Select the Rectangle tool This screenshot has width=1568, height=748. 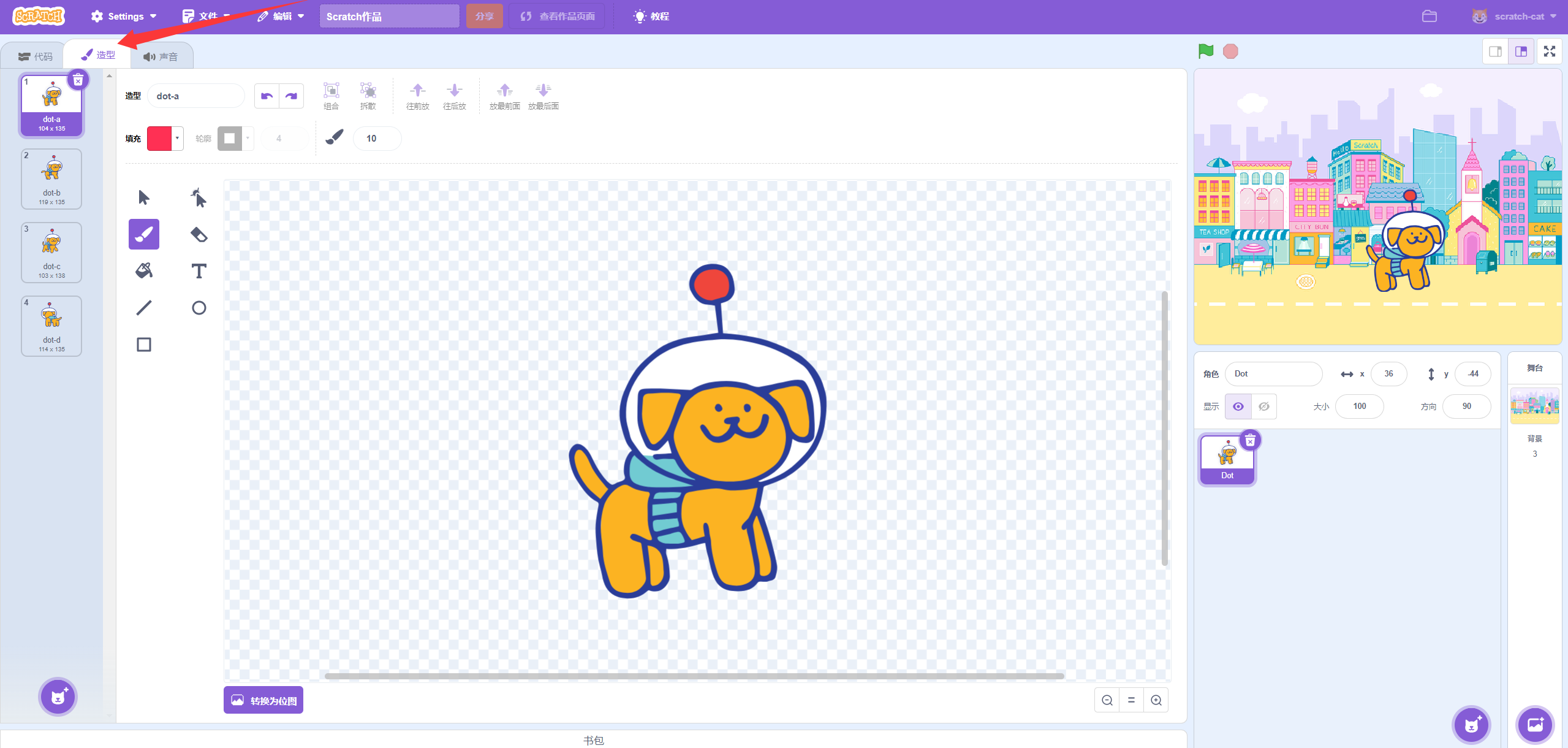143,344
